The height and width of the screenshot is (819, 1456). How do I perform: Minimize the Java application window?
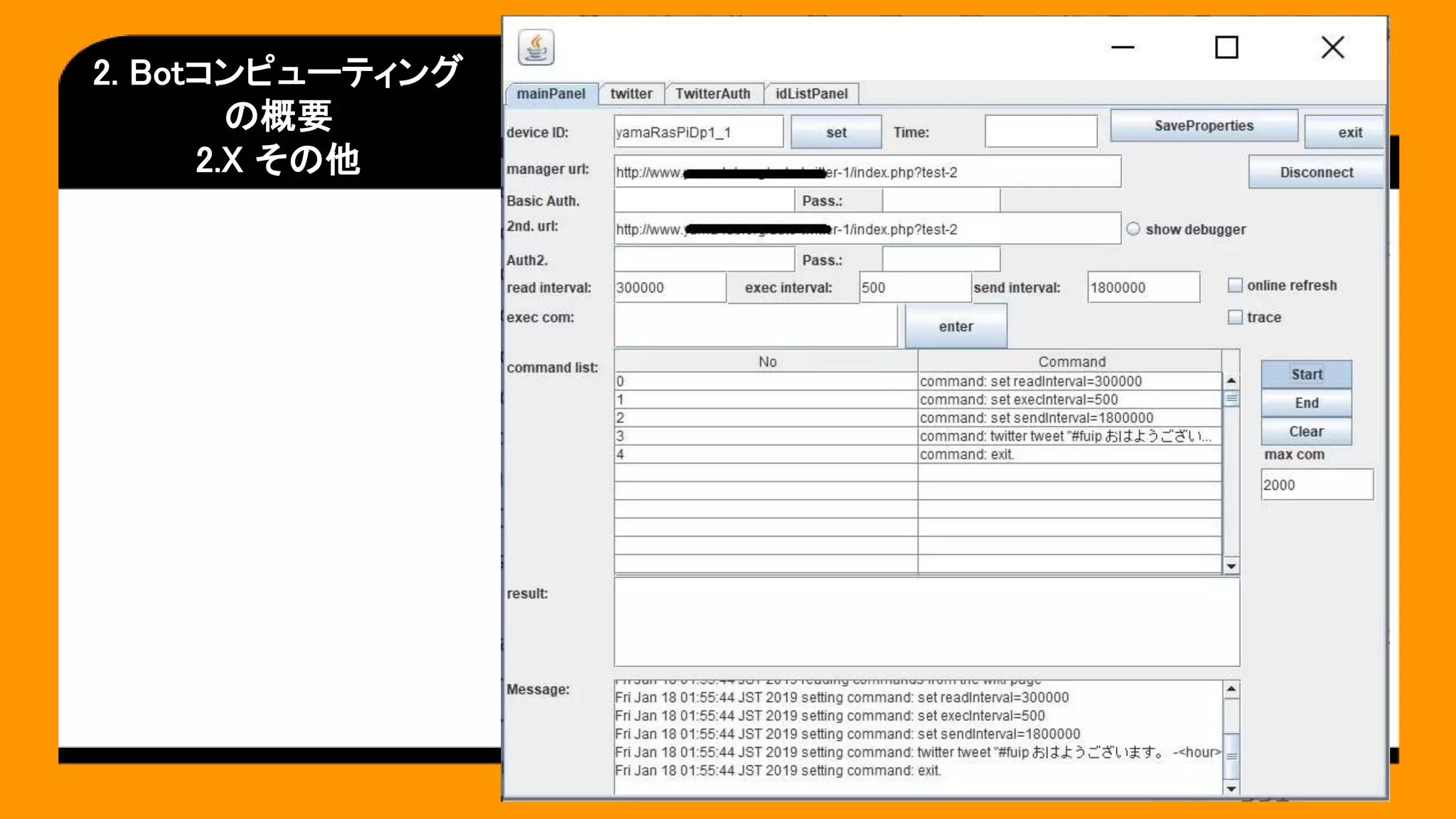click(1123, 48)
